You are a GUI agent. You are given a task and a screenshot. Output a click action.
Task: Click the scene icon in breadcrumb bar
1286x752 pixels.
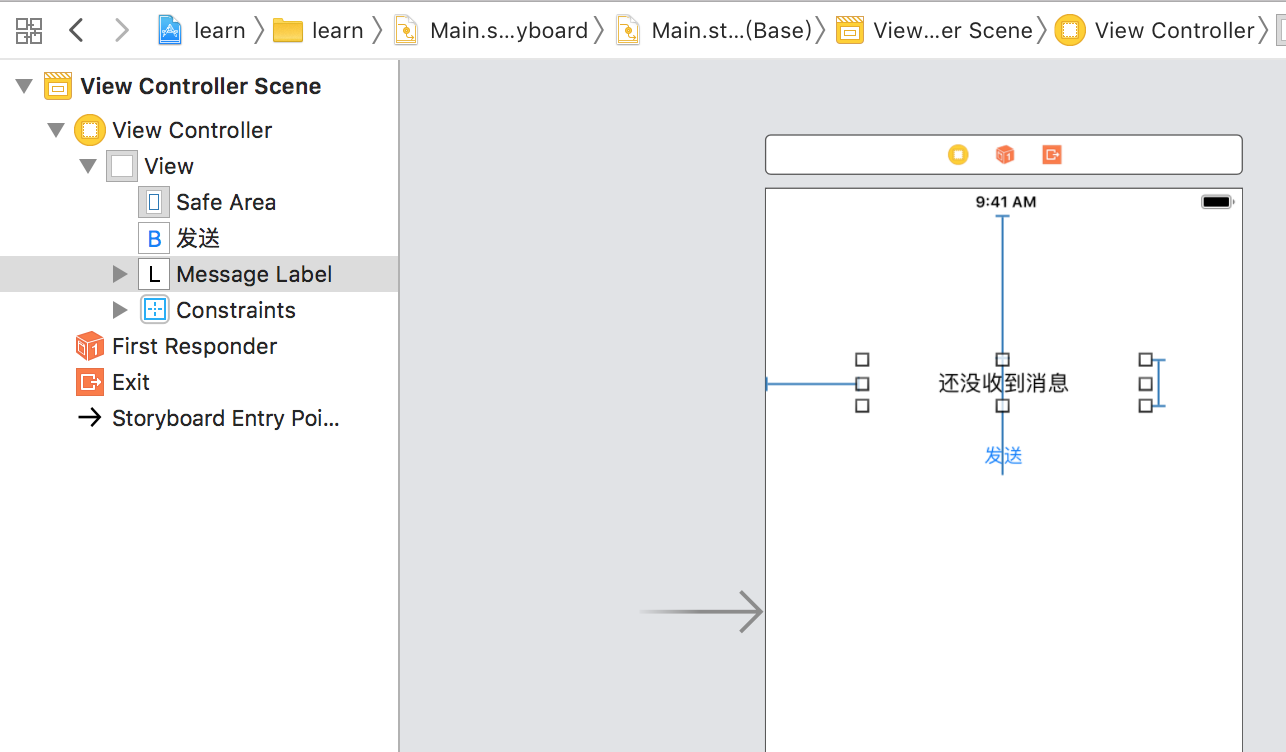851,31
